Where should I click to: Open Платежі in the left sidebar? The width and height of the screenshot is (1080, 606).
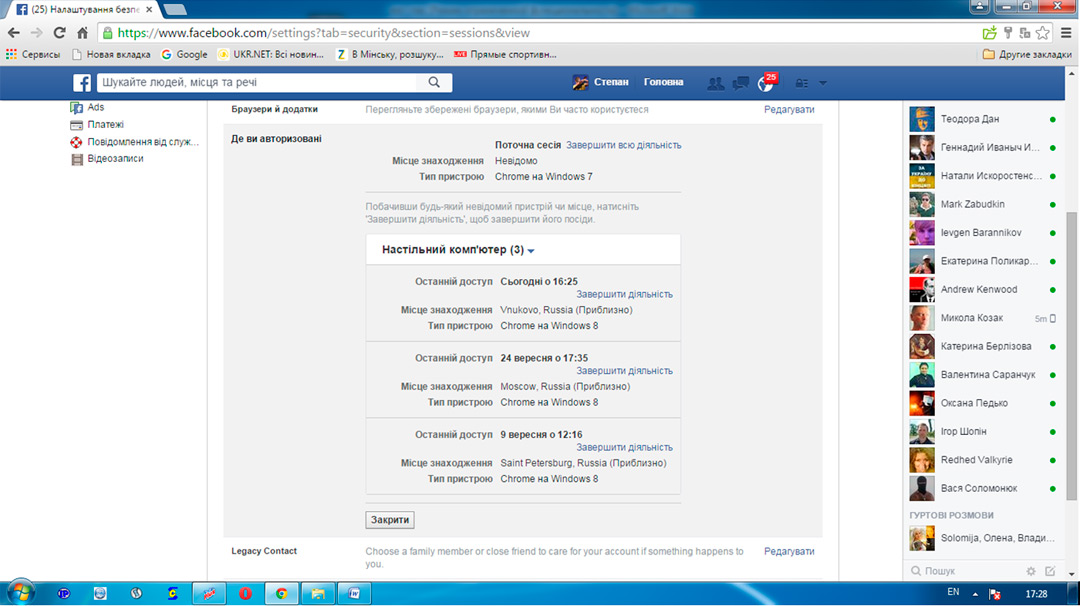pos(105,125)
